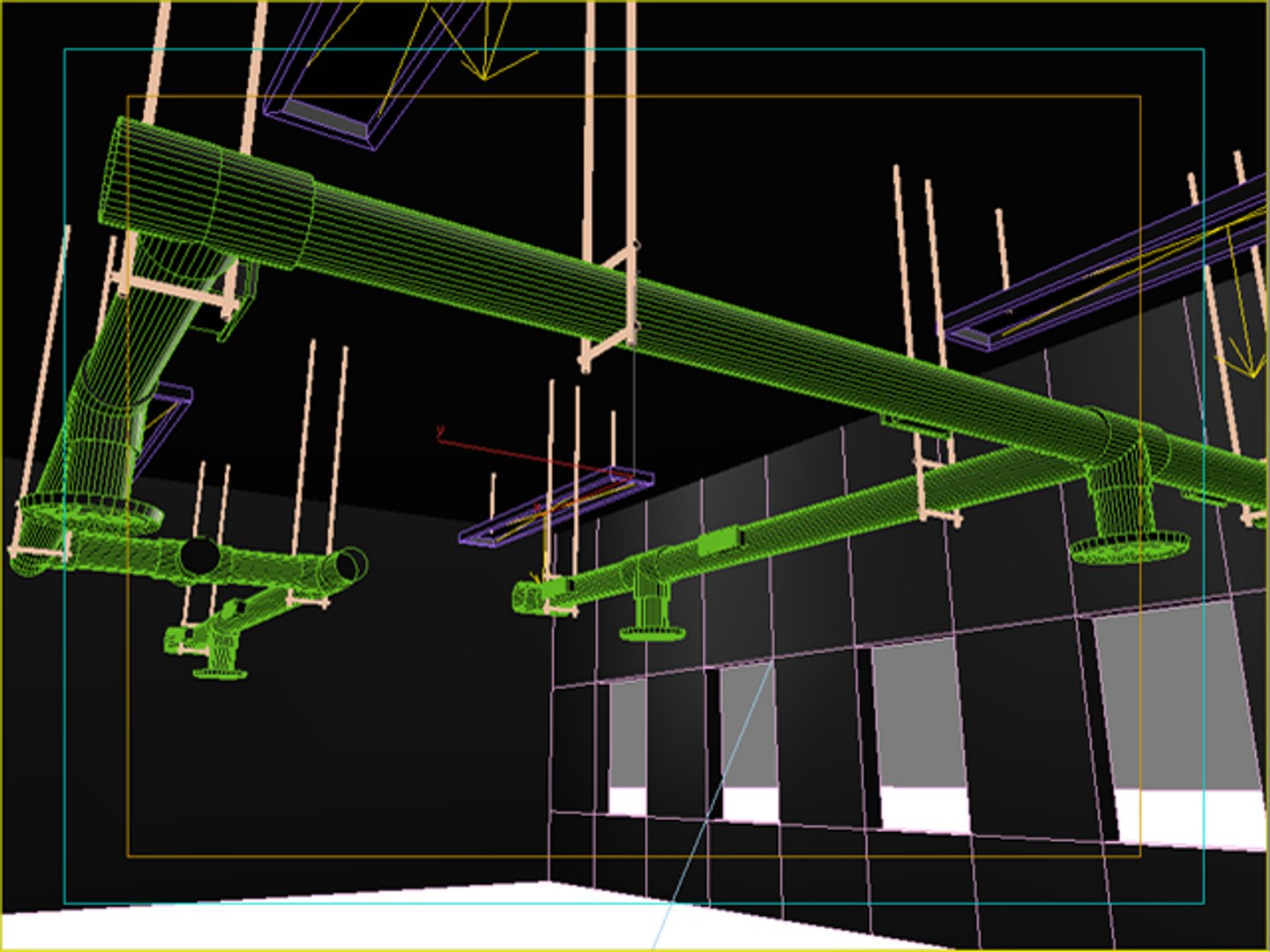The height and width of the screenshot is (952, 1270).
Task: Click the red axis line in the center
Action: pyautogui.click(x=534, y=457)
